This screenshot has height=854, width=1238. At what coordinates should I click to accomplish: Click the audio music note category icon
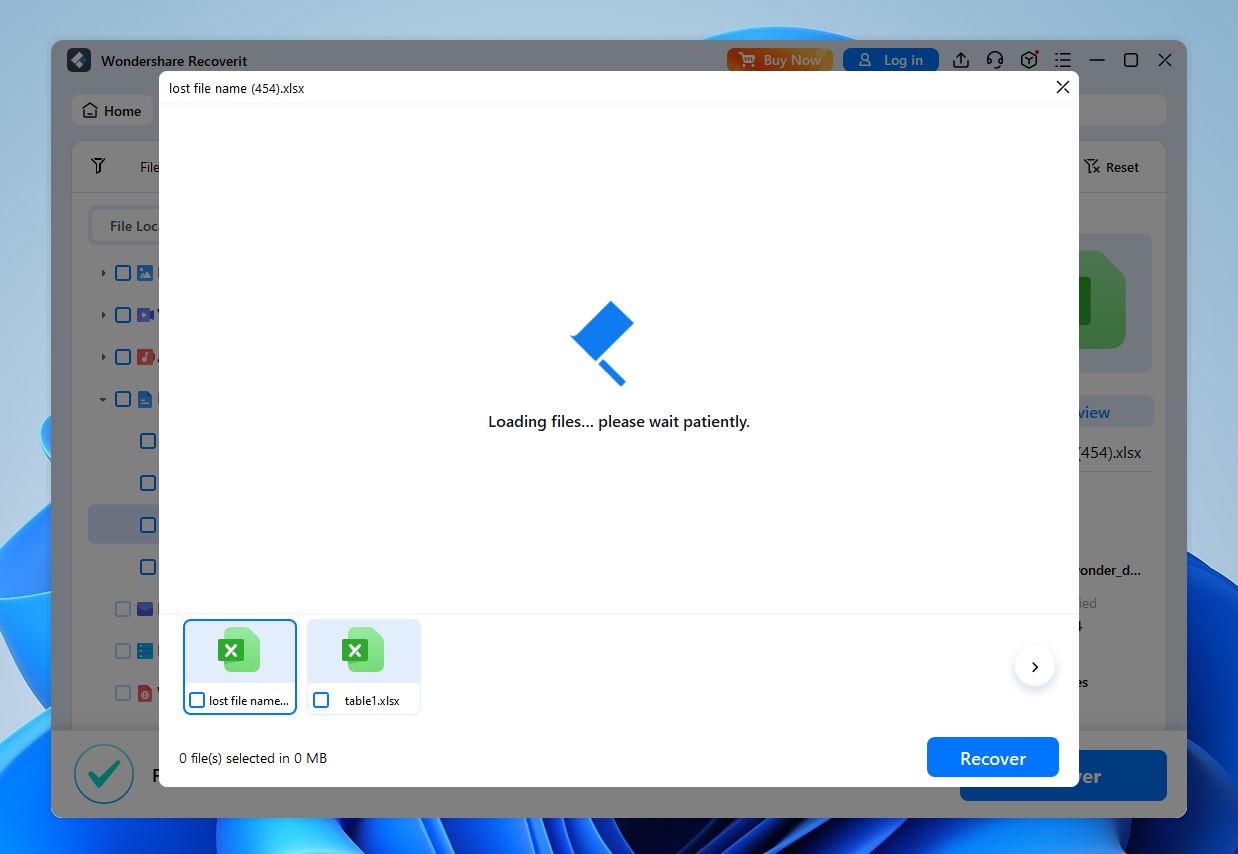[x=145, y=357]
